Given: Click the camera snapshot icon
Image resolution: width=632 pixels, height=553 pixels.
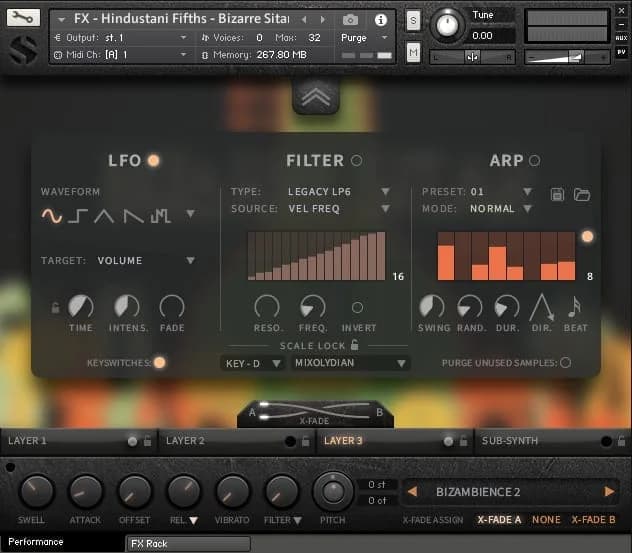Looking at the screenshot, I should click(x=350, y=20).
